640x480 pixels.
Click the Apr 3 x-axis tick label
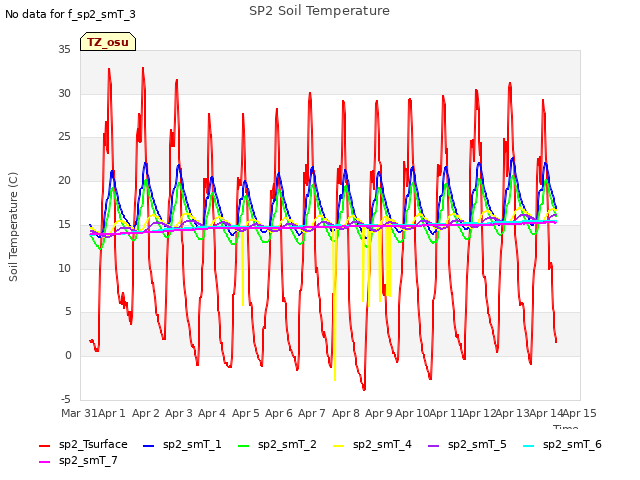179,413
